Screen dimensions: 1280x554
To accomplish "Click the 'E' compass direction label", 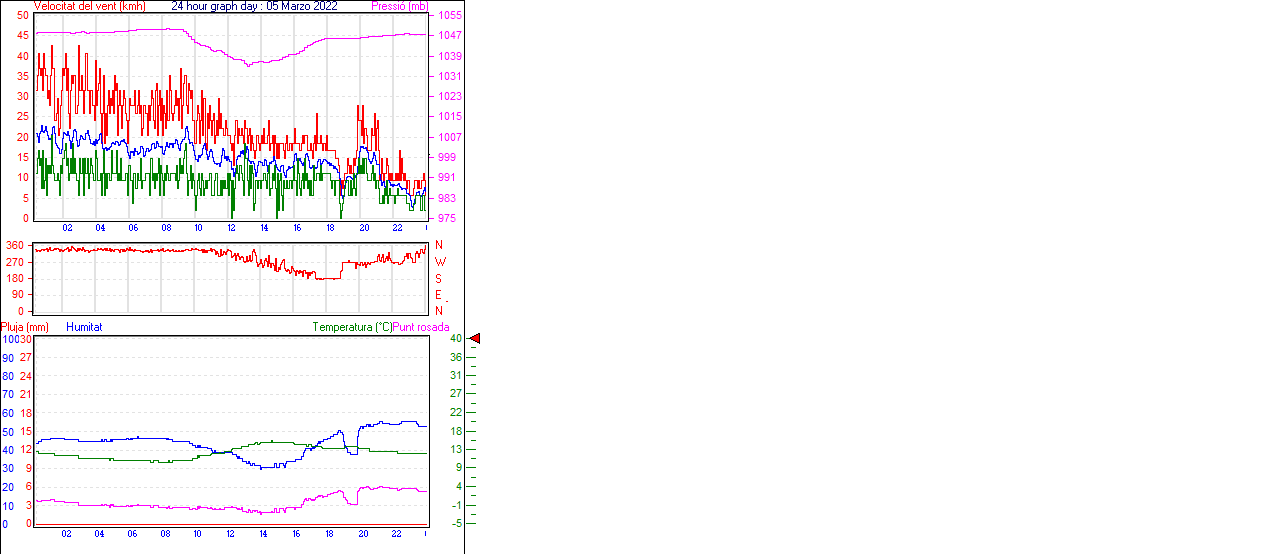I will click(438, 295).
